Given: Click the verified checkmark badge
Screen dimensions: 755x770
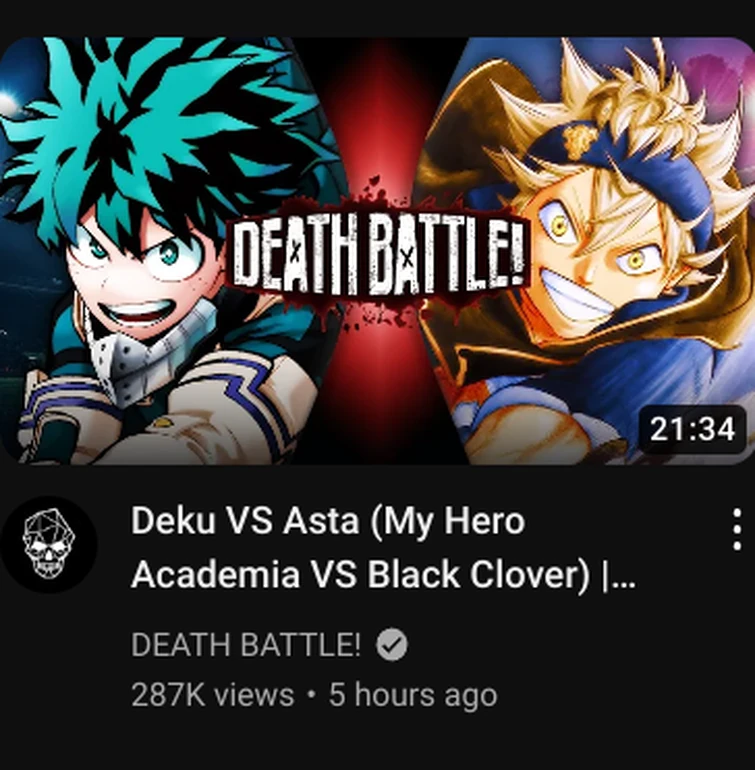Looking at the screenshot, I should [x=391, y=645].
